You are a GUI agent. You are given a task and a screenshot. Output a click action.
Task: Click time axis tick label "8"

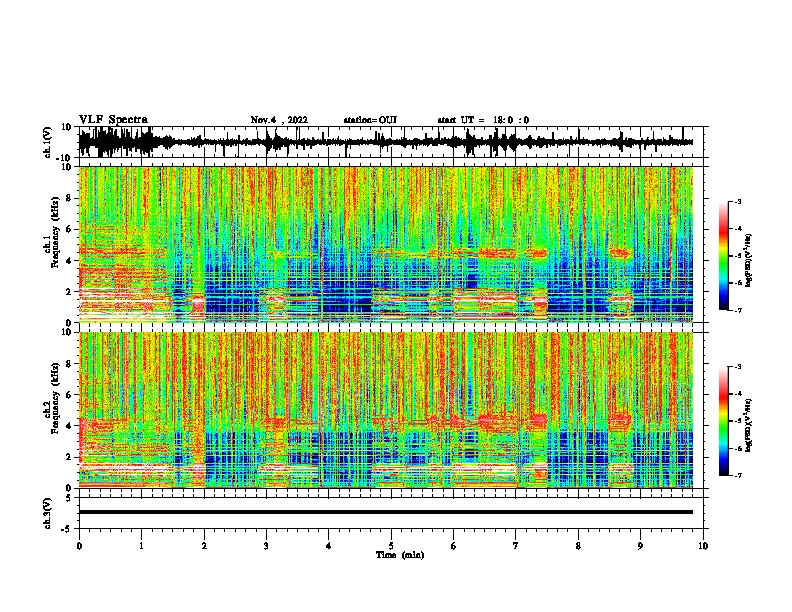tap(578, 546)
